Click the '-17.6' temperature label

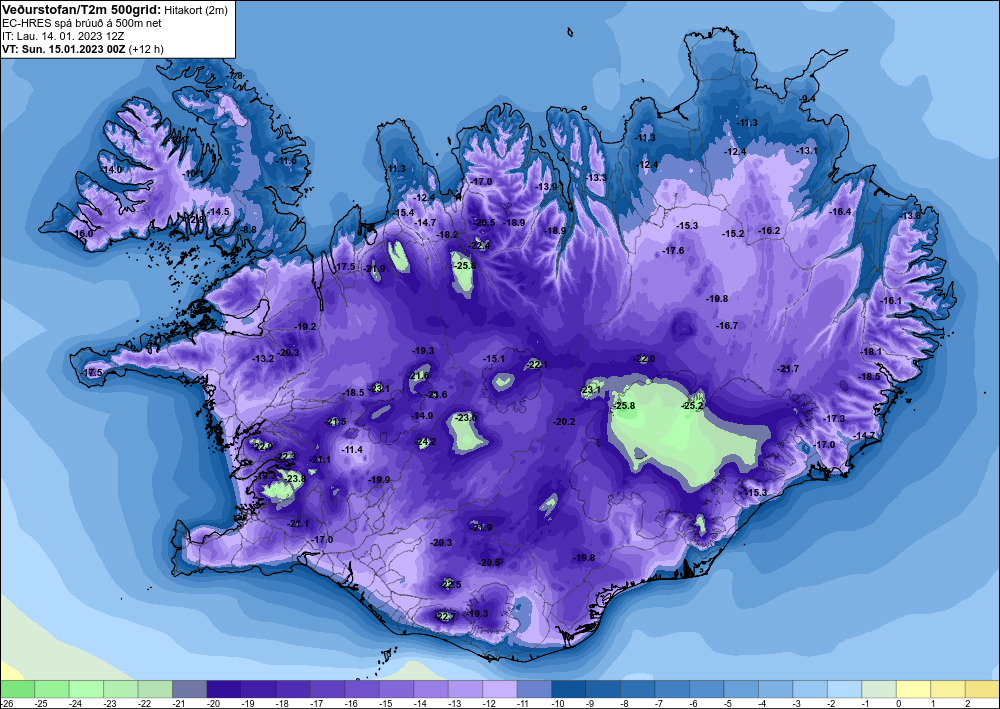pyautogui.click(x=673, y=251)
